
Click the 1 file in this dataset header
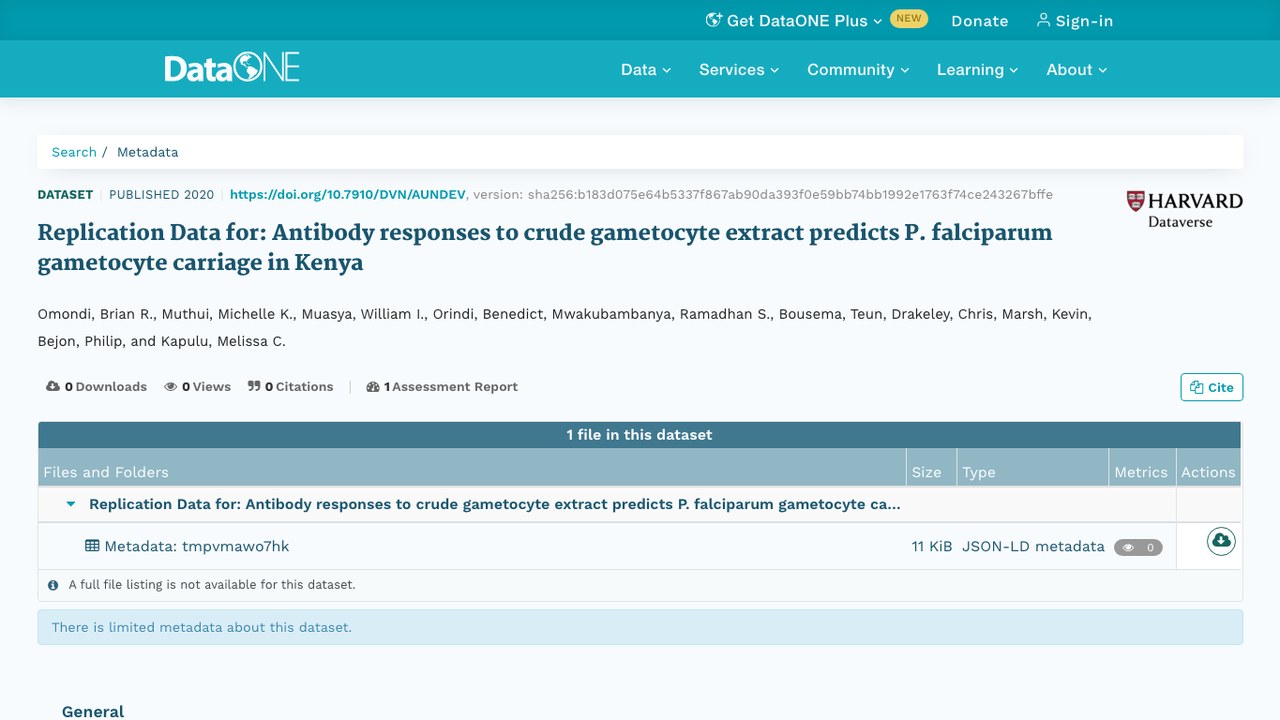click(x=640, y=435)
